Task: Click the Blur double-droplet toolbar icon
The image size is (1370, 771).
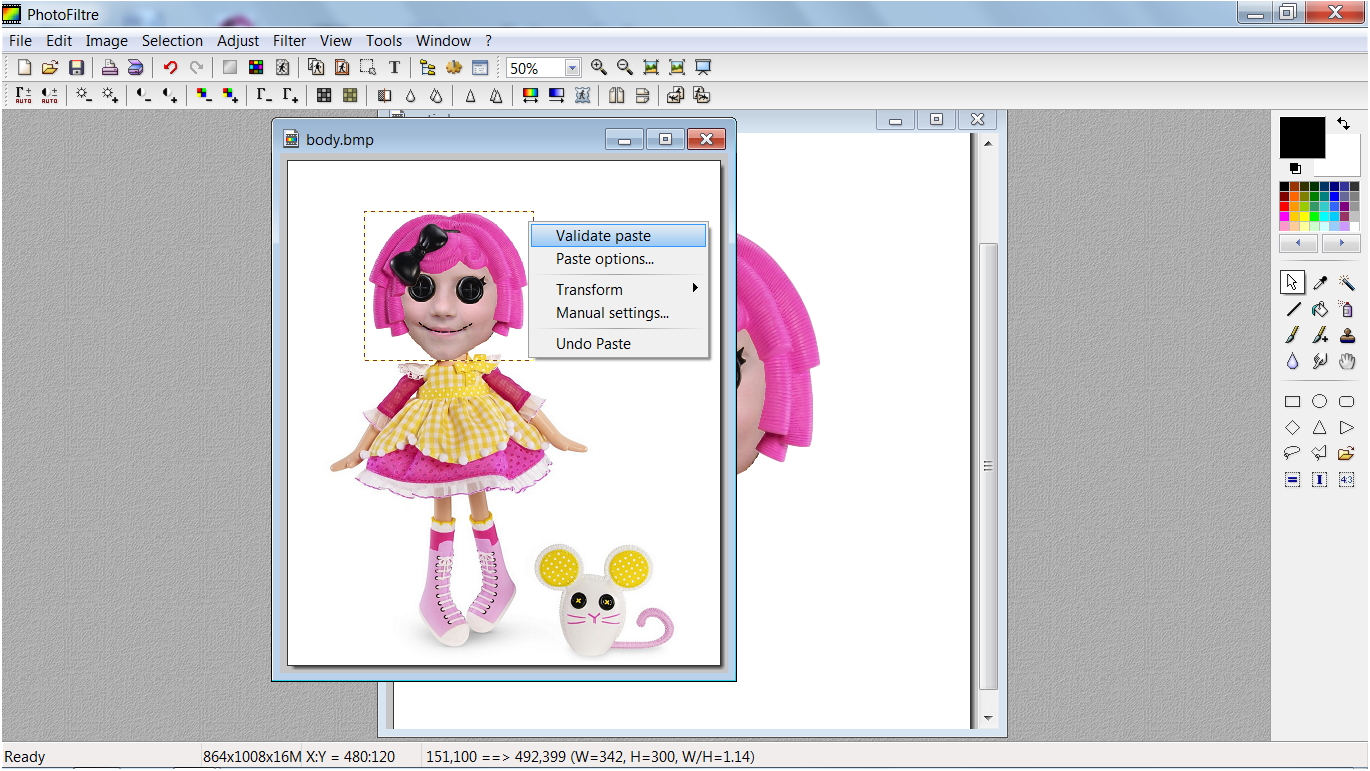Action: (x=436, y=95)
